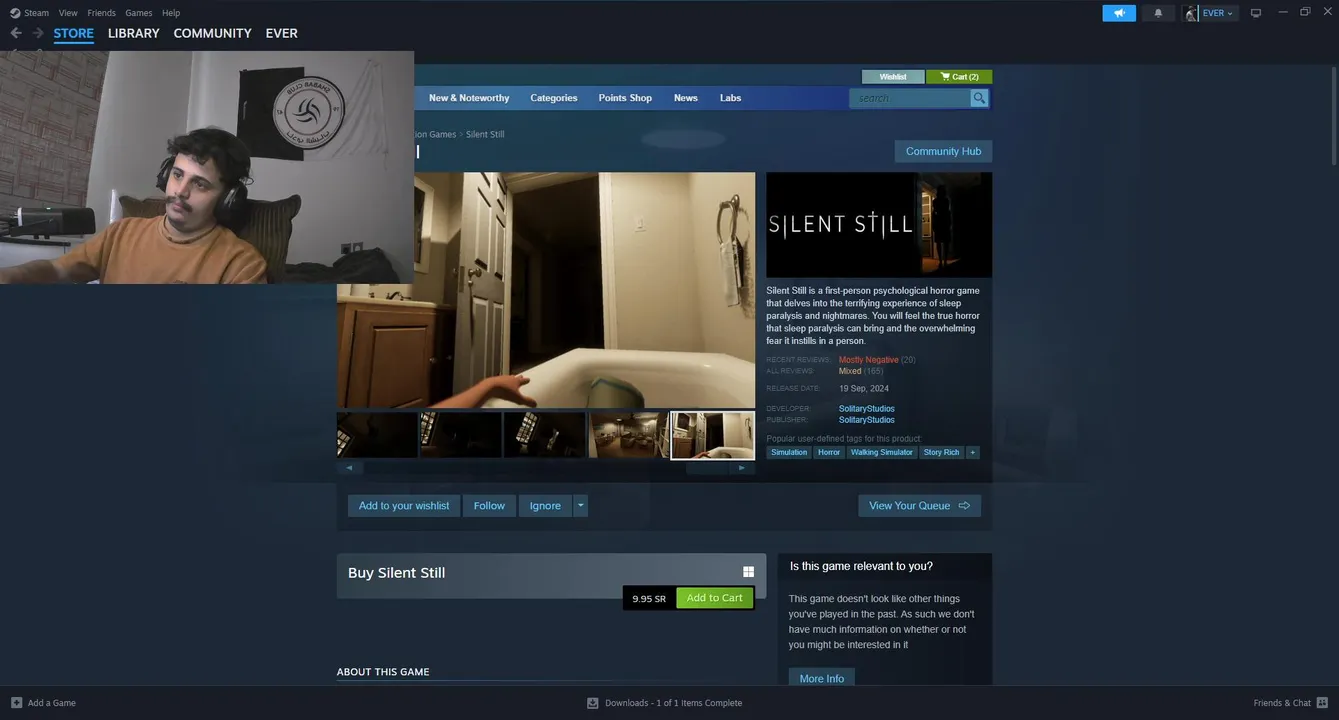Click Mostly Negative recent reviews

tap(869, 360)
